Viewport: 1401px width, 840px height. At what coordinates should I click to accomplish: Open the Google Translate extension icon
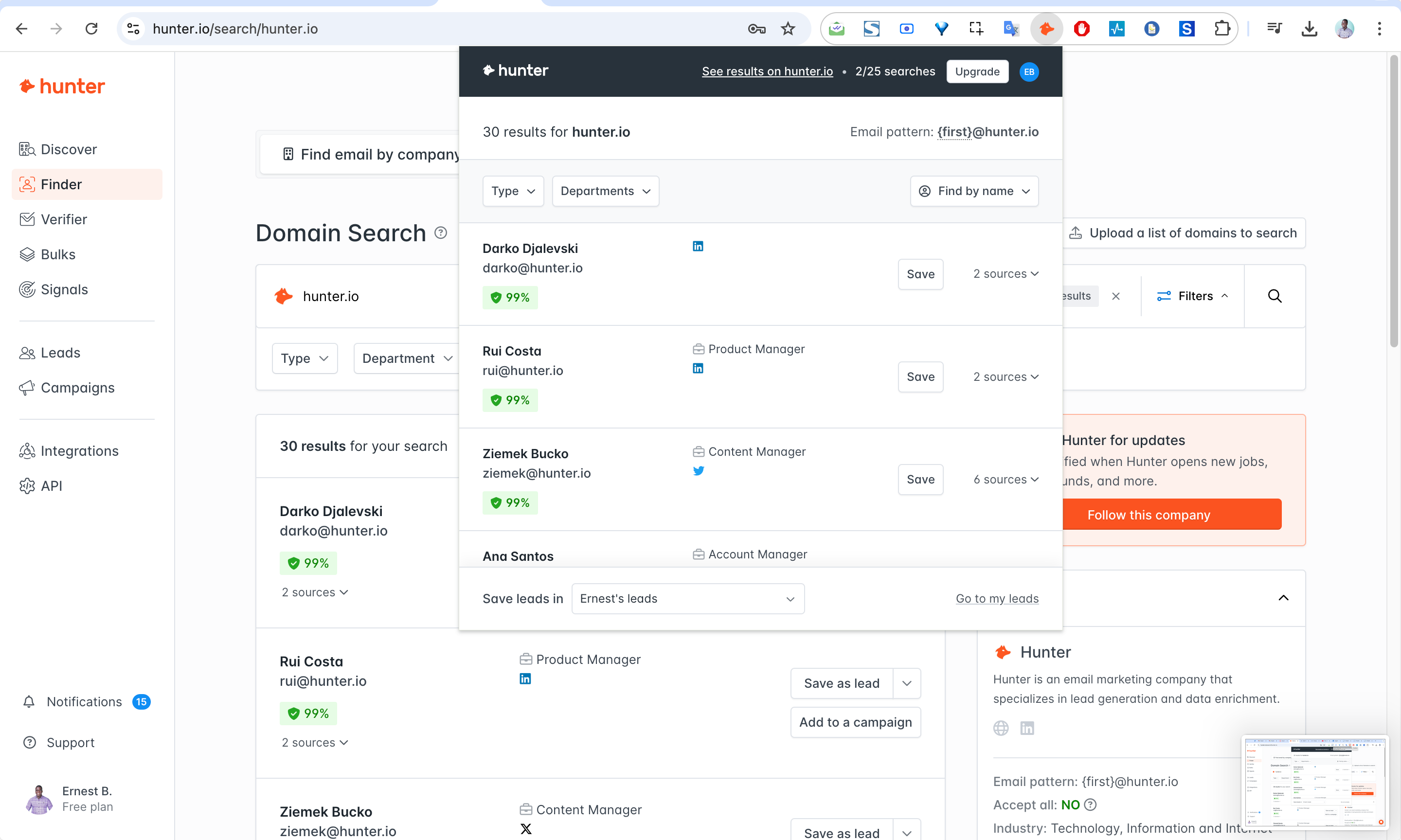(1011, 29)
